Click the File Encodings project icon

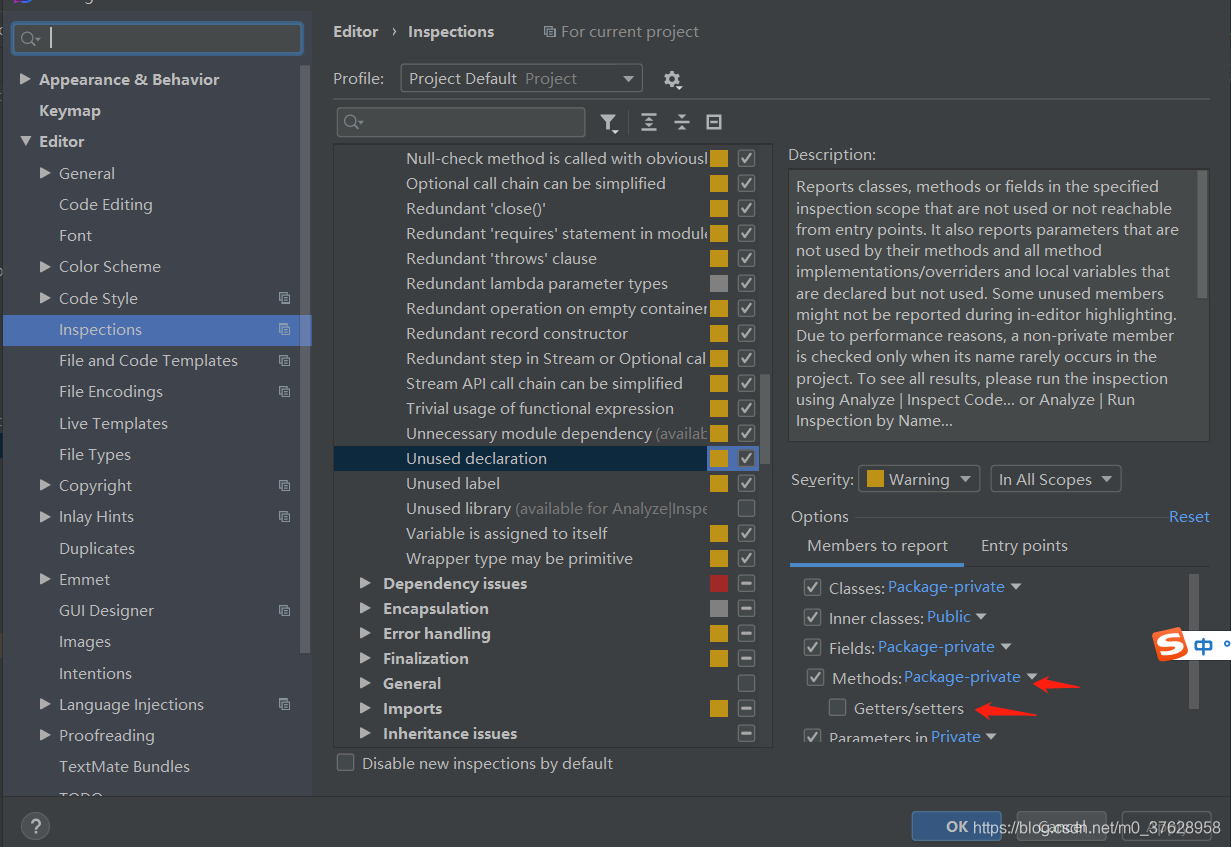pos(284,391)
